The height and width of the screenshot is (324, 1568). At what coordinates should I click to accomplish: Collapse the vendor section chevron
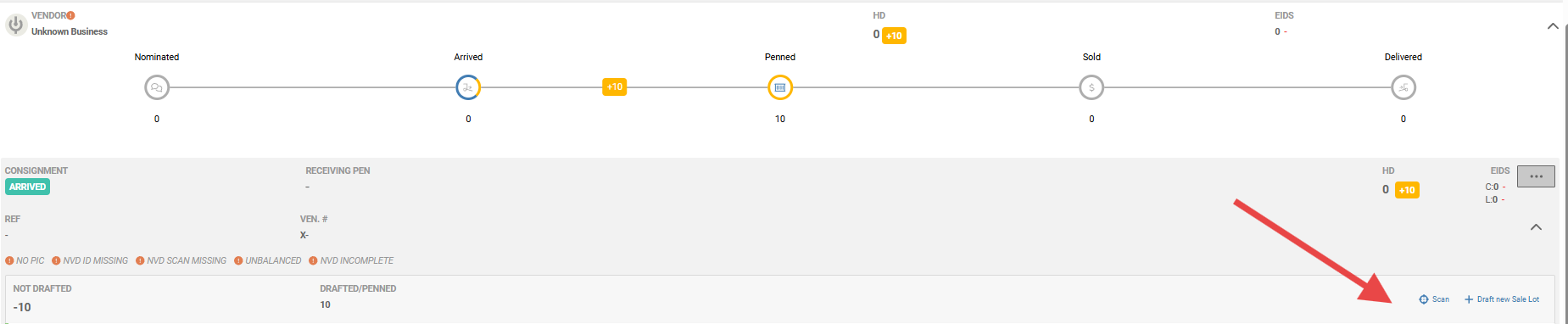click(x=1553, y=26)
